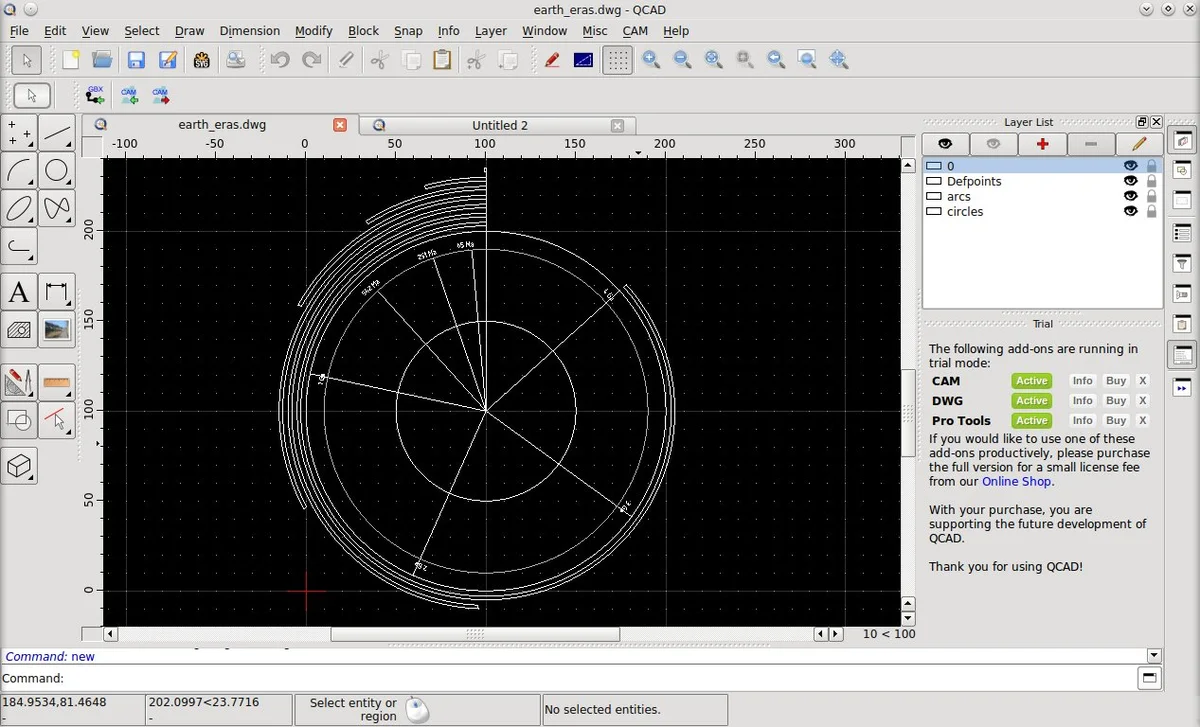This screenshot has width=1200, height=727.
Task: Click the Save drawing icon
Action: [136, 60]
